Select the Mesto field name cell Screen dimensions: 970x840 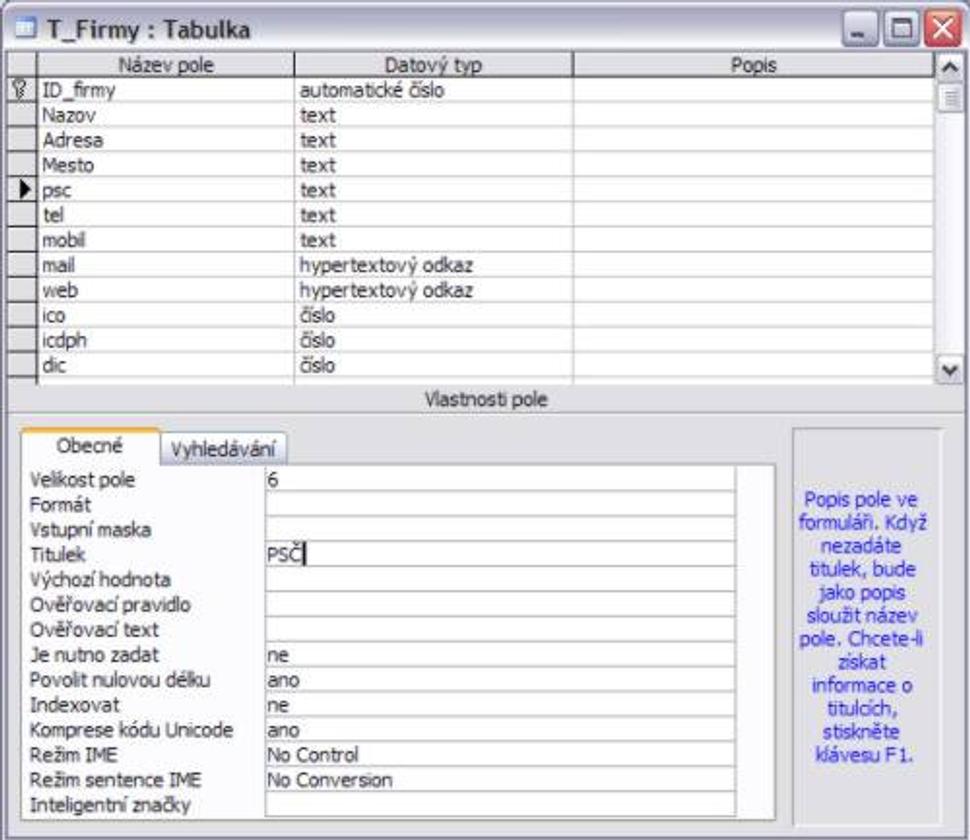click(166, 165)
